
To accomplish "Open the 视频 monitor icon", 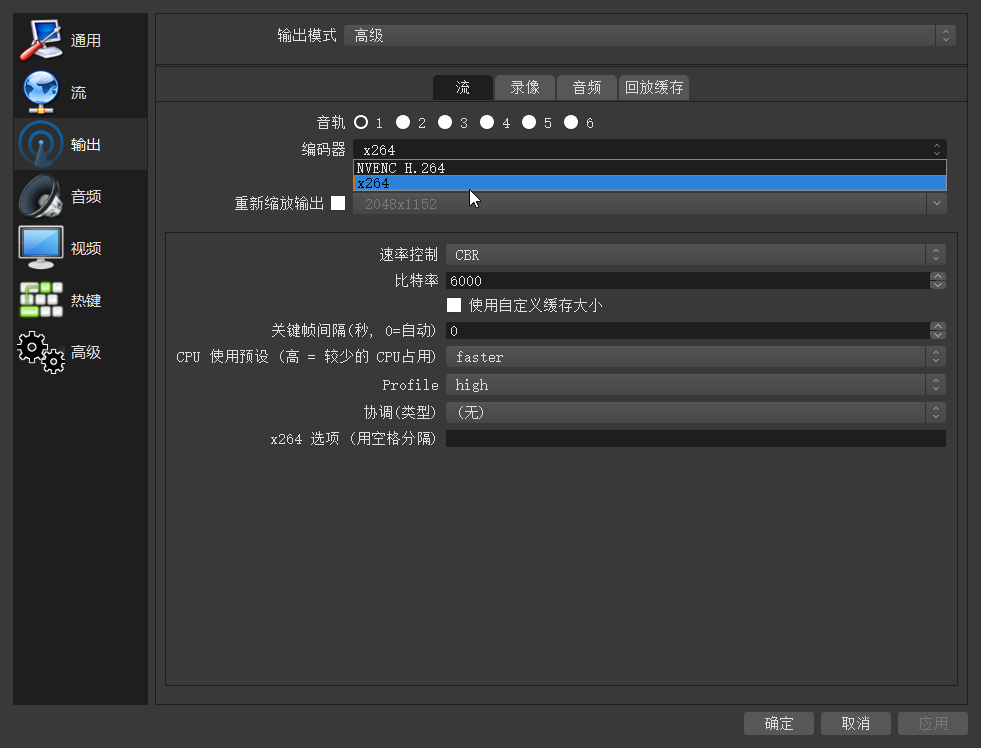I will [x=41, y=248].
